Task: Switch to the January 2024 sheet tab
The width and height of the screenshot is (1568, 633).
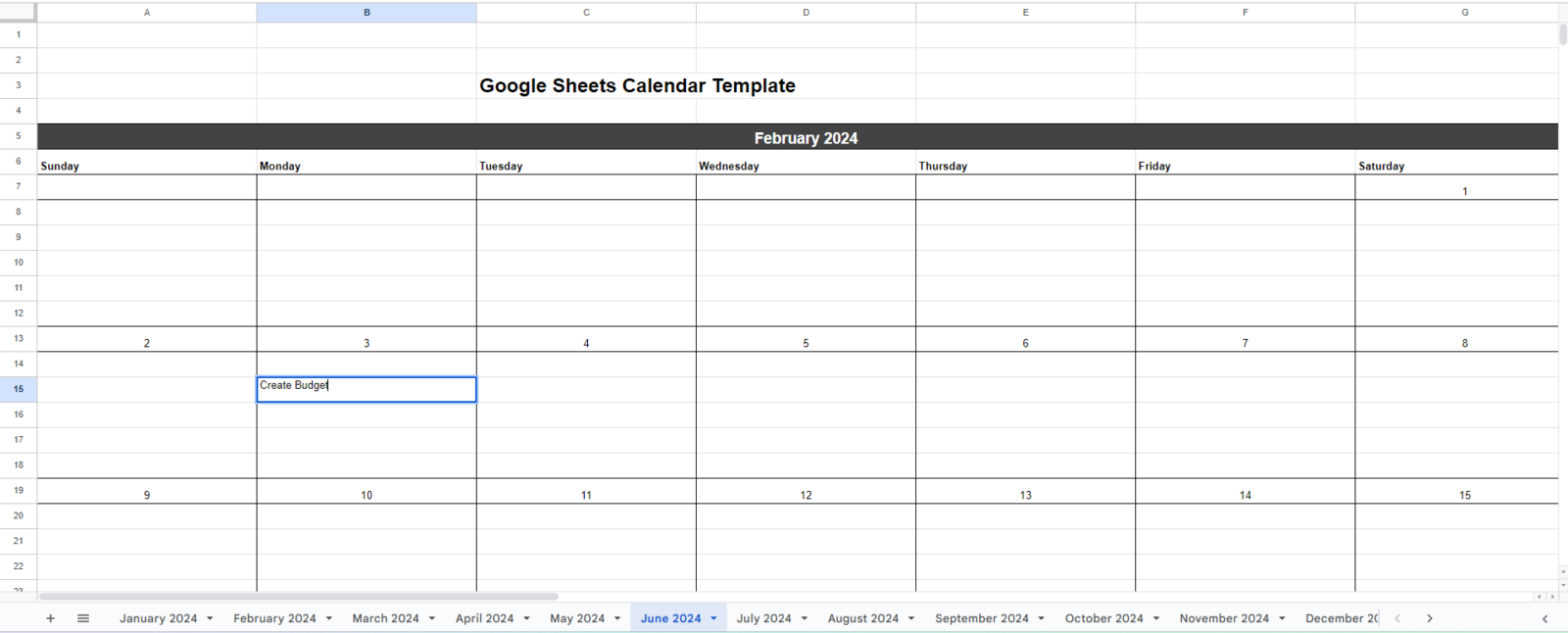Action: [158, 618]
